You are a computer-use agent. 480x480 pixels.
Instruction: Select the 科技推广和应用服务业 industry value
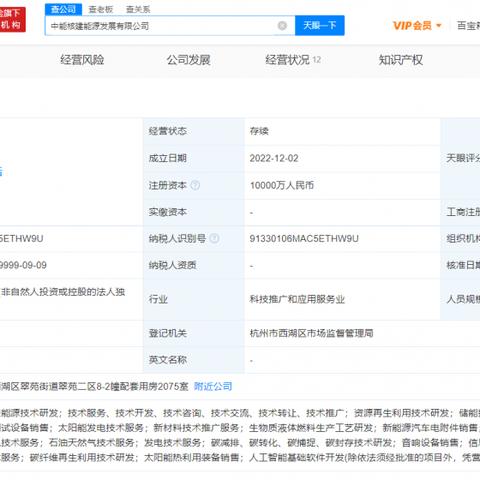297,299
